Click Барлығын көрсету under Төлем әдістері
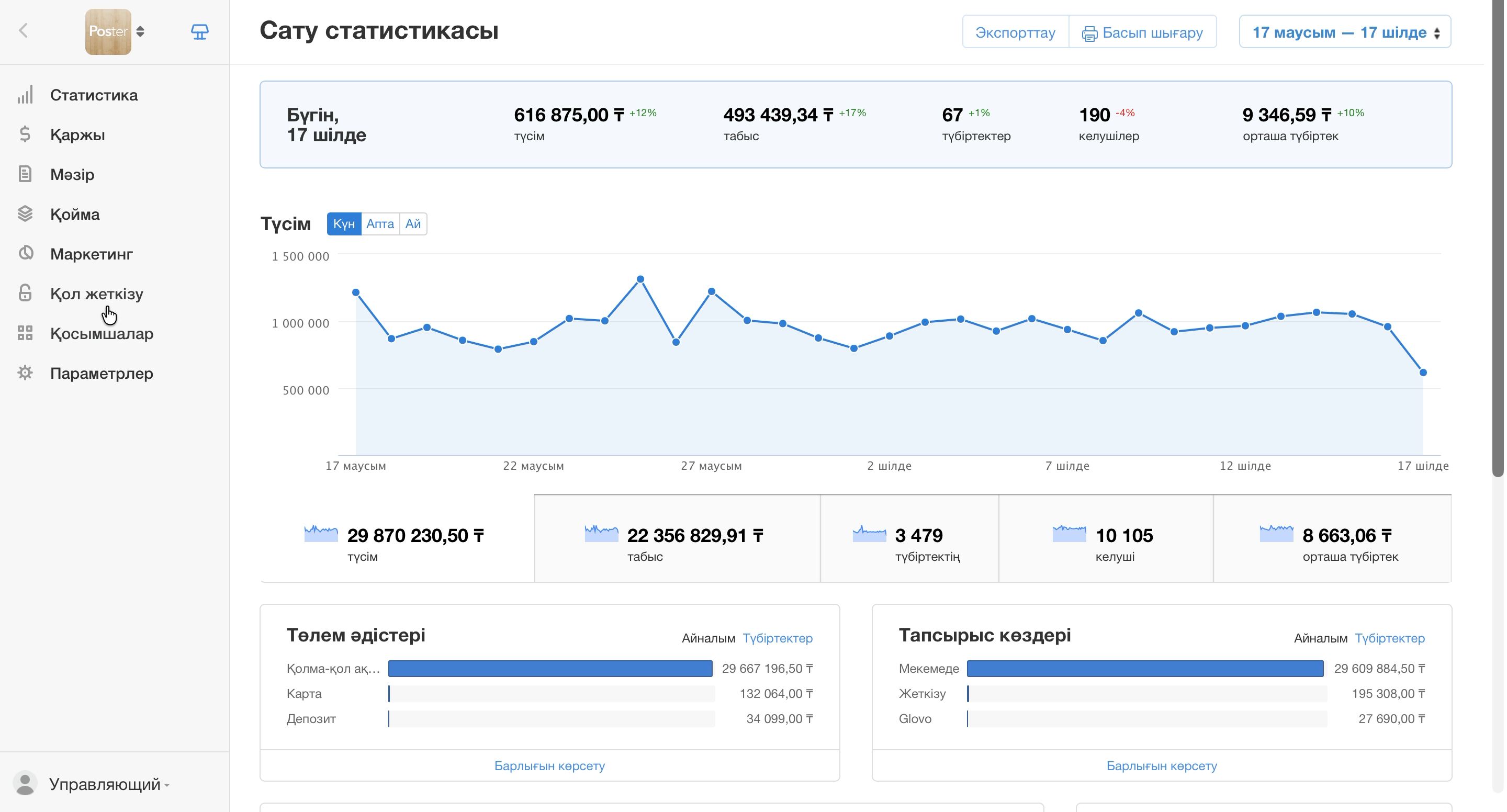Screen dimensions: 1507x812 [549, 765]
